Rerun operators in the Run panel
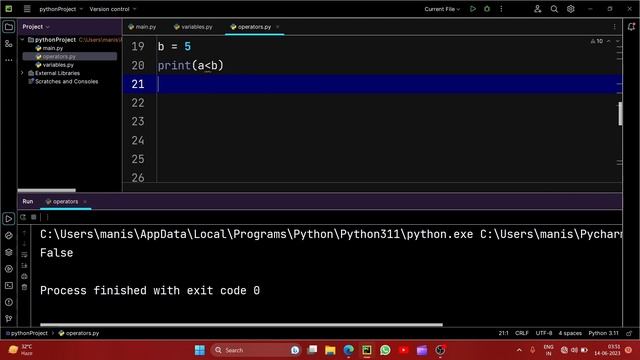Image resolution: width=640 pixels, height=360 pixels. click(x=23, y=217)
